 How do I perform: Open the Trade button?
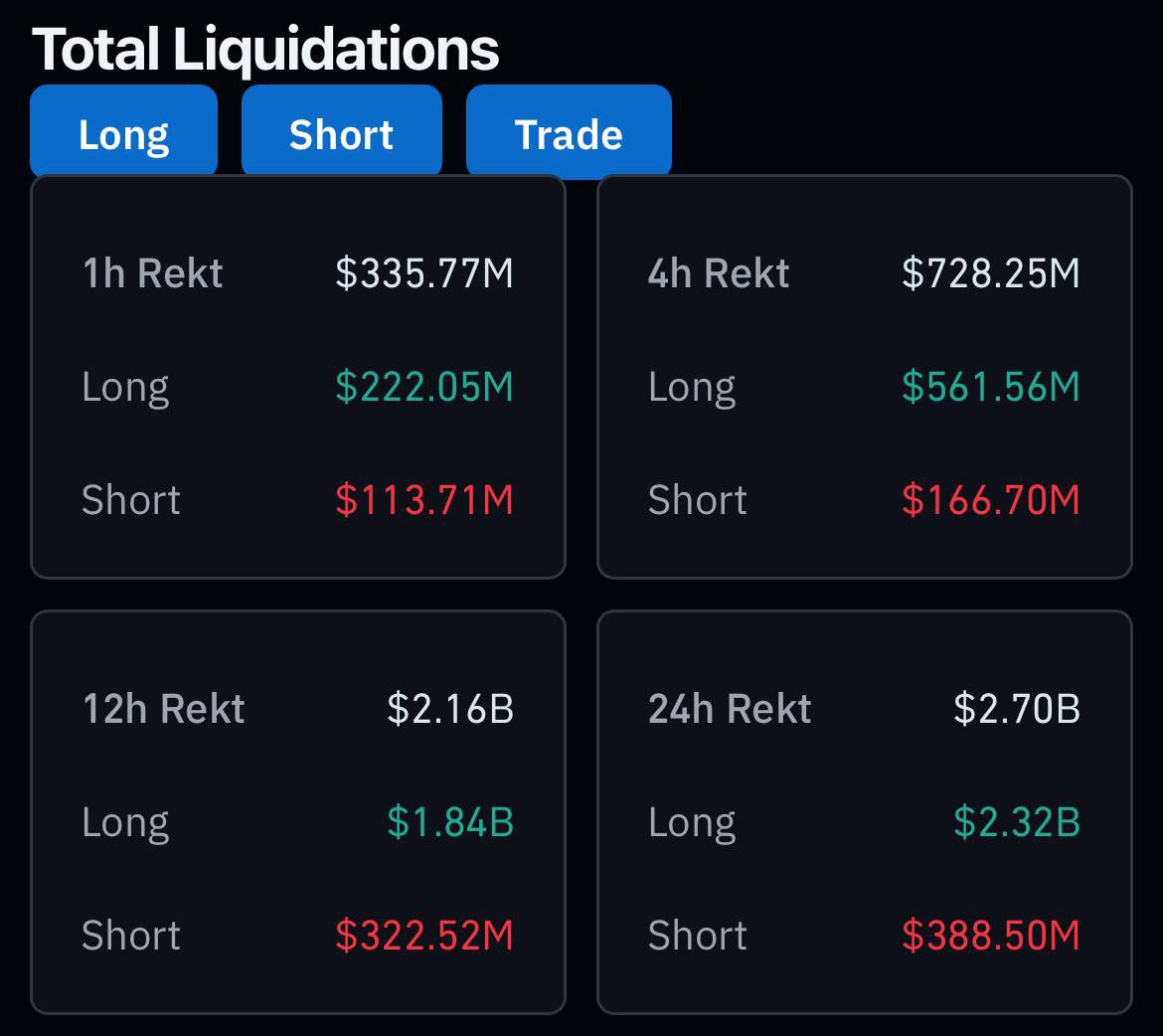pyautogui.click(x=569, y=134)
